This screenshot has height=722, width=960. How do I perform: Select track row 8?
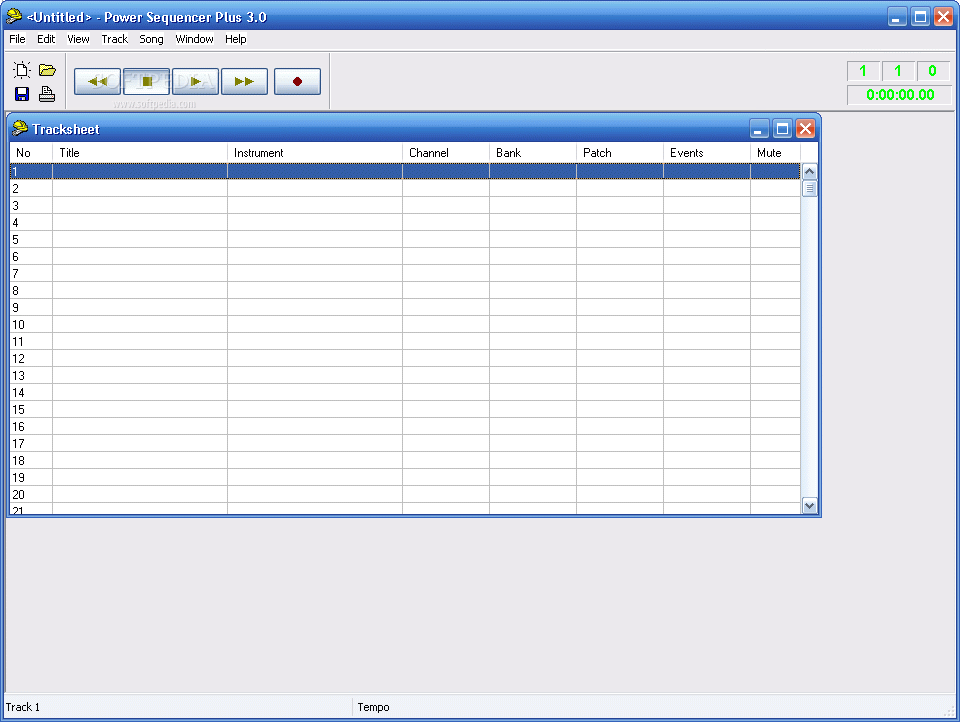[405, 290]
